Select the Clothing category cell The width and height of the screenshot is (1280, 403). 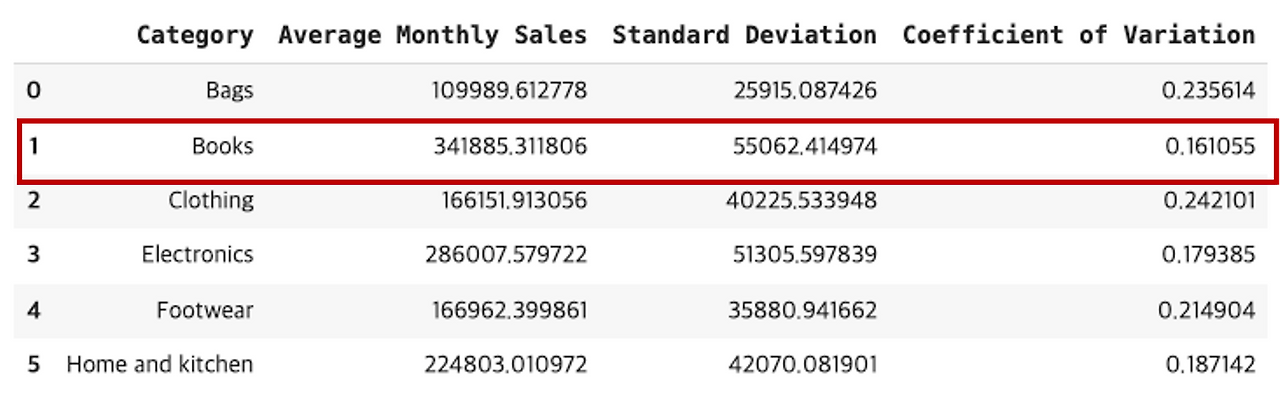[x=211, y=200]
